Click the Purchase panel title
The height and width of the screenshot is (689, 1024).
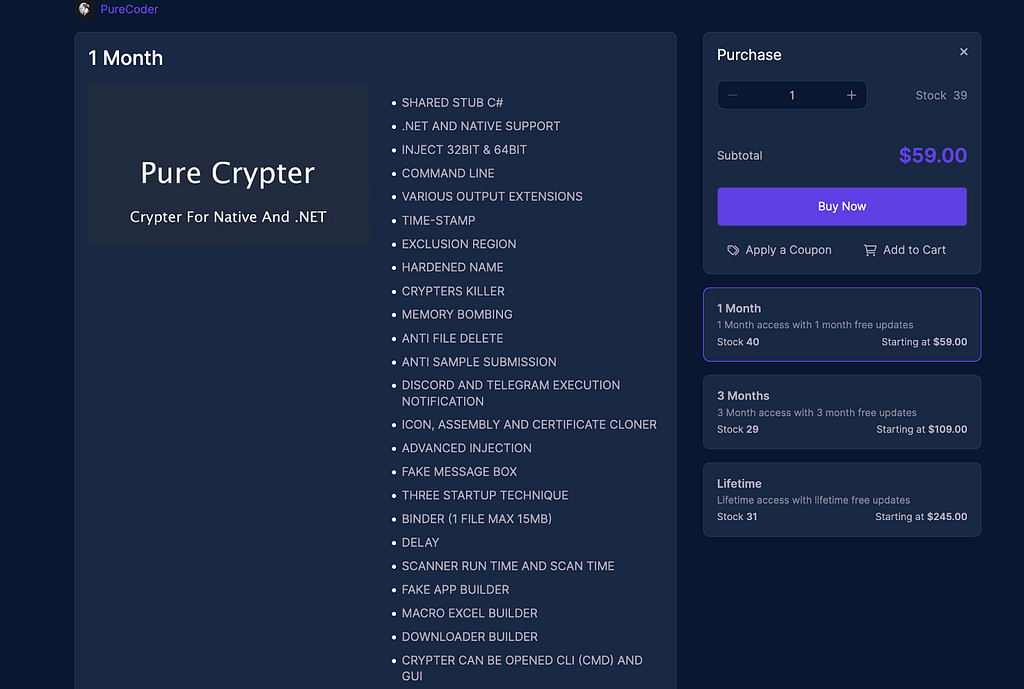749,55
